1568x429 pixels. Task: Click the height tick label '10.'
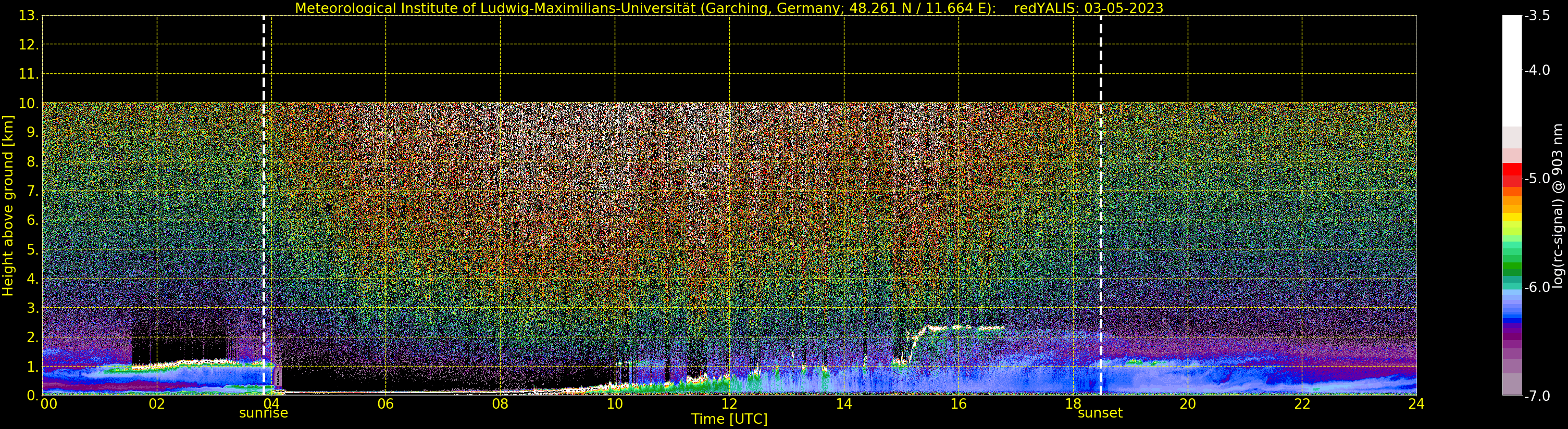click(29, 104)
